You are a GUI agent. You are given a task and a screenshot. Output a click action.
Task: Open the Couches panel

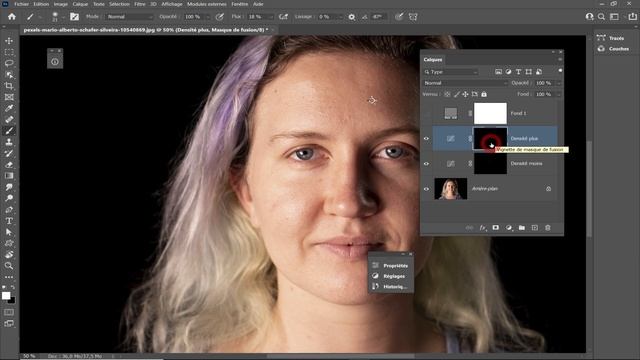[x=613, y=49]
